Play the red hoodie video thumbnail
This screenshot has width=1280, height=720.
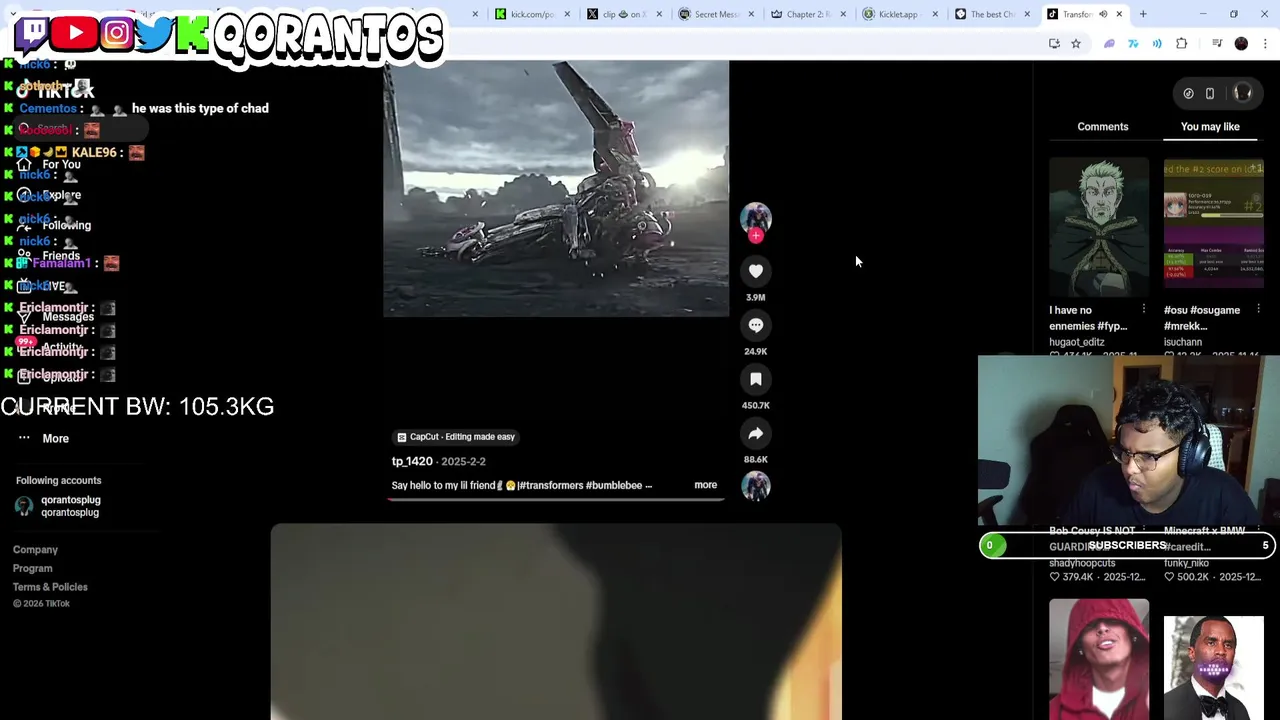(x=1099, y=659)
